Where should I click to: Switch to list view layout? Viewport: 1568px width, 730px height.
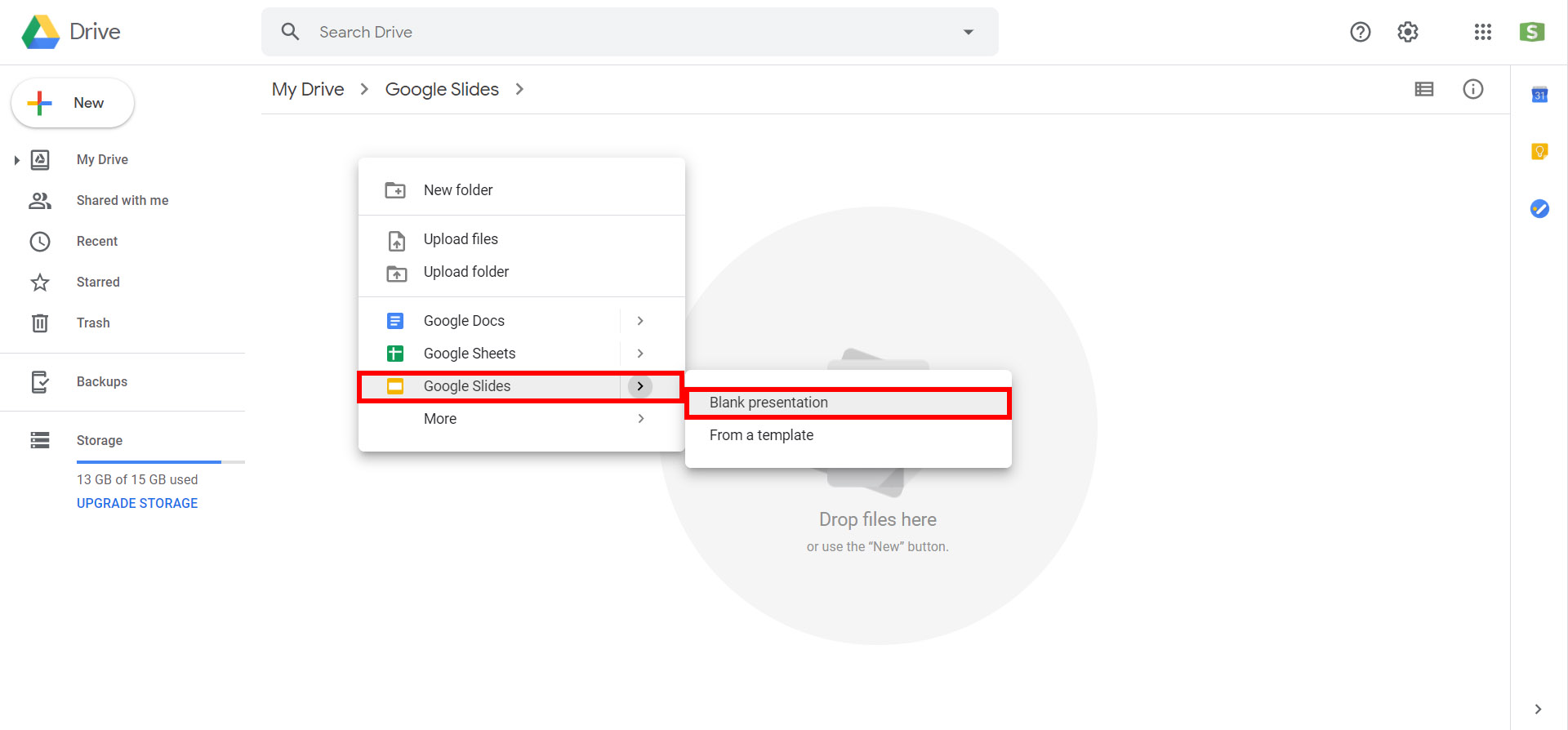(x=1424, y=89)
